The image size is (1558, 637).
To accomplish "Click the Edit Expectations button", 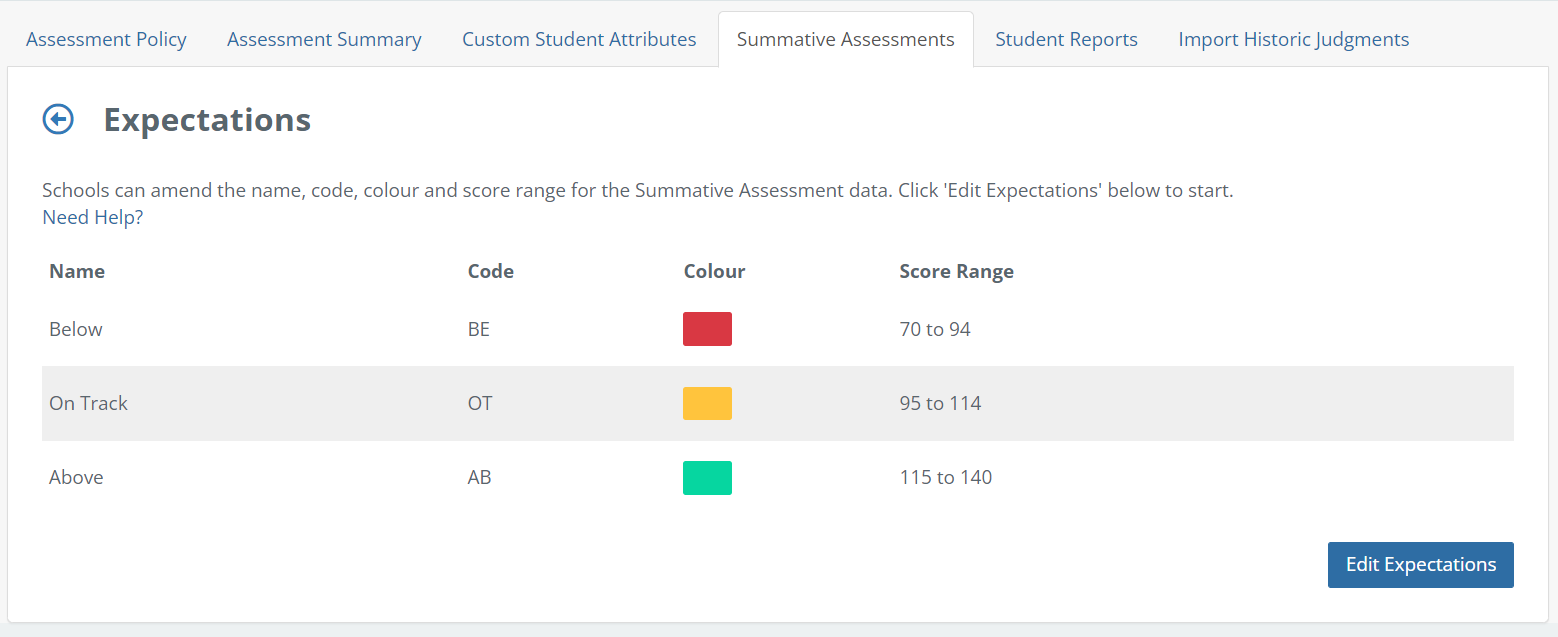I will (x=1420, y=565).
